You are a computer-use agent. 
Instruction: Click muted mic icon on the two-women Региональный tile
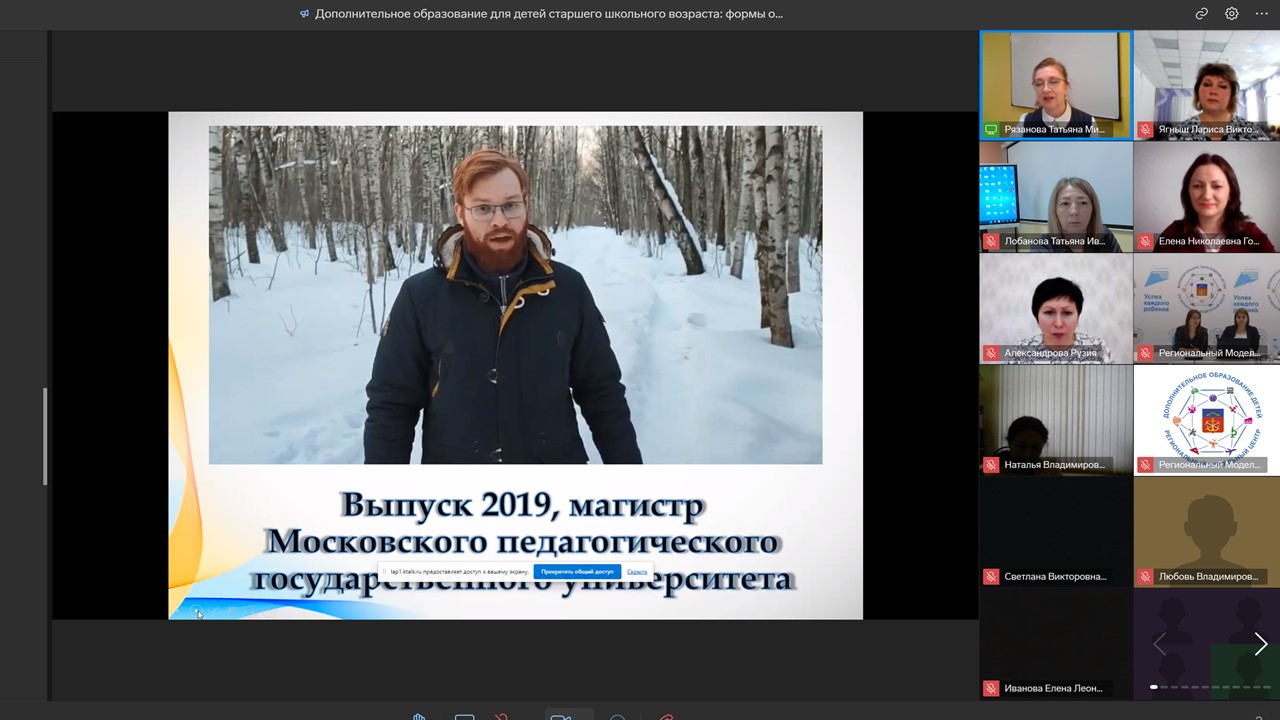pyautogui.click(x=1145, y=353)
